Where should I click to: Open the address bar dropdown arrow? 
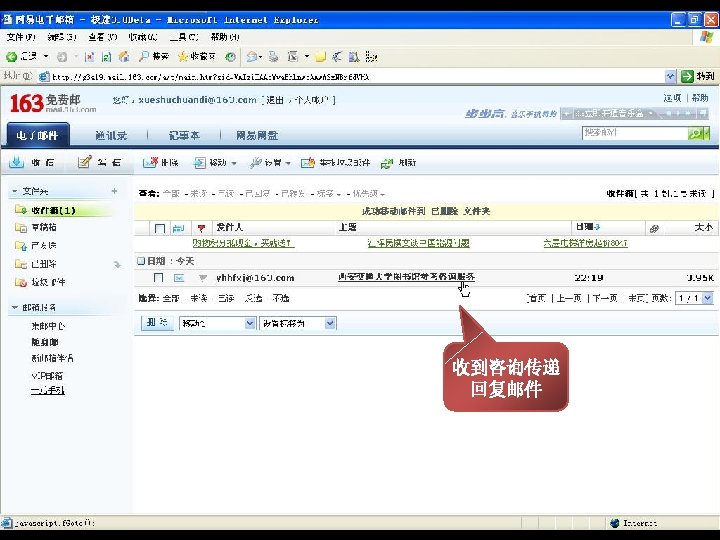pyautogui.click(x=670, y=76)
